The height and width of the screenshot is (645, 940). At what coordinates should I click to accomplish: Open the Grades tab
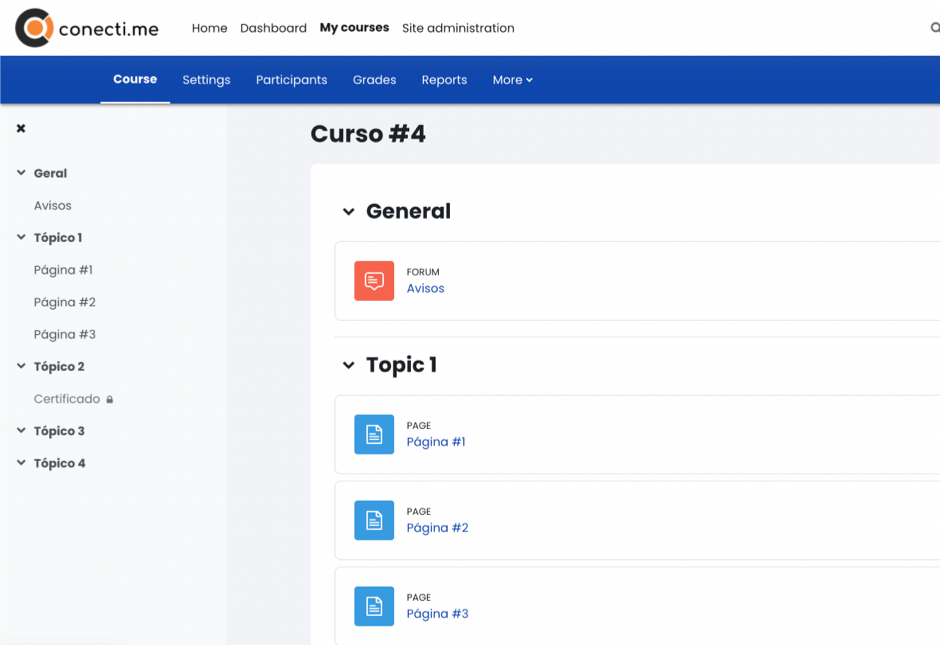click(374, 80)
